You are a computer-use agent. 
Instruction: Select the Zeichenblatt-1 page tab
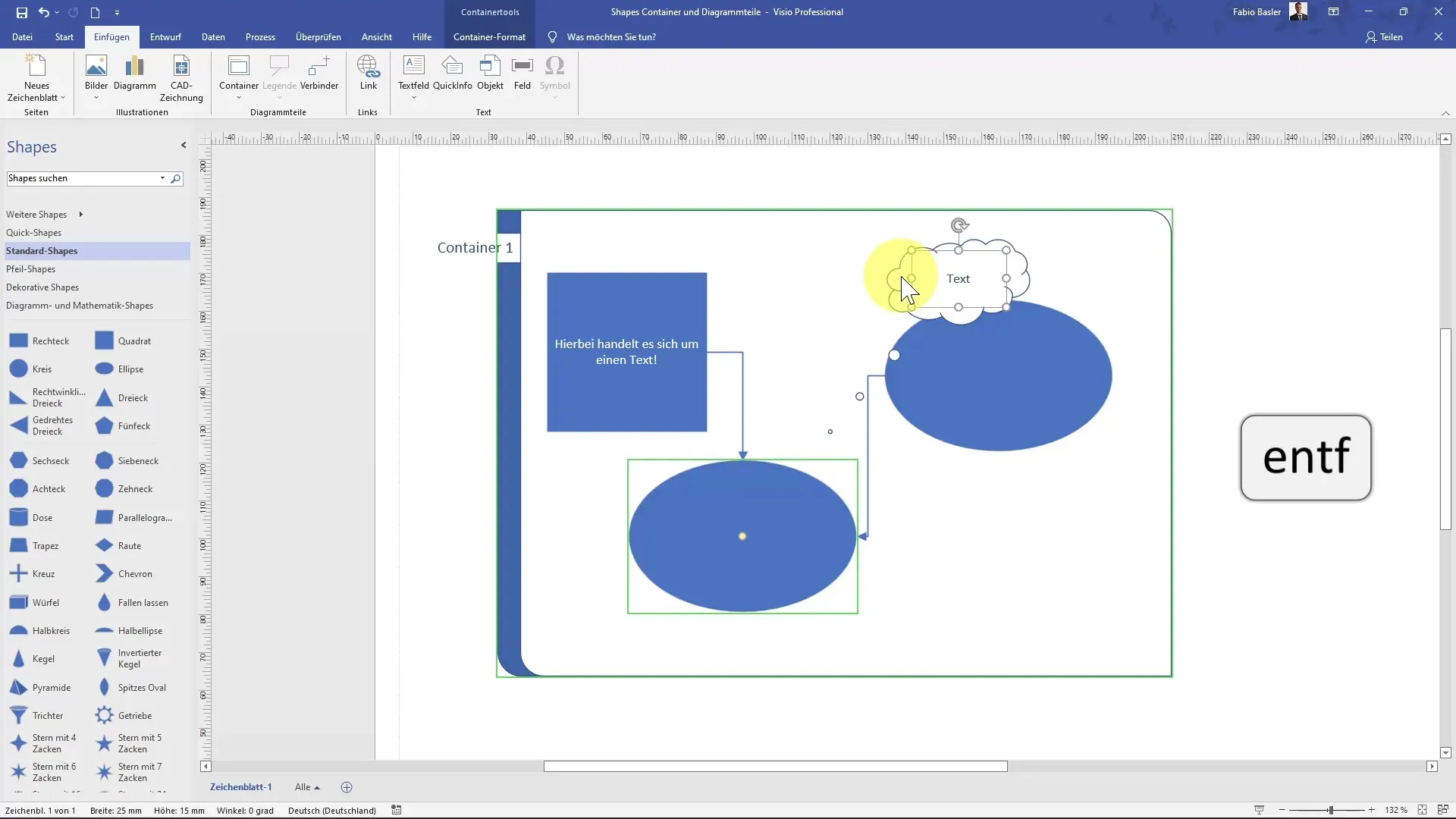(x=240, y=787)
